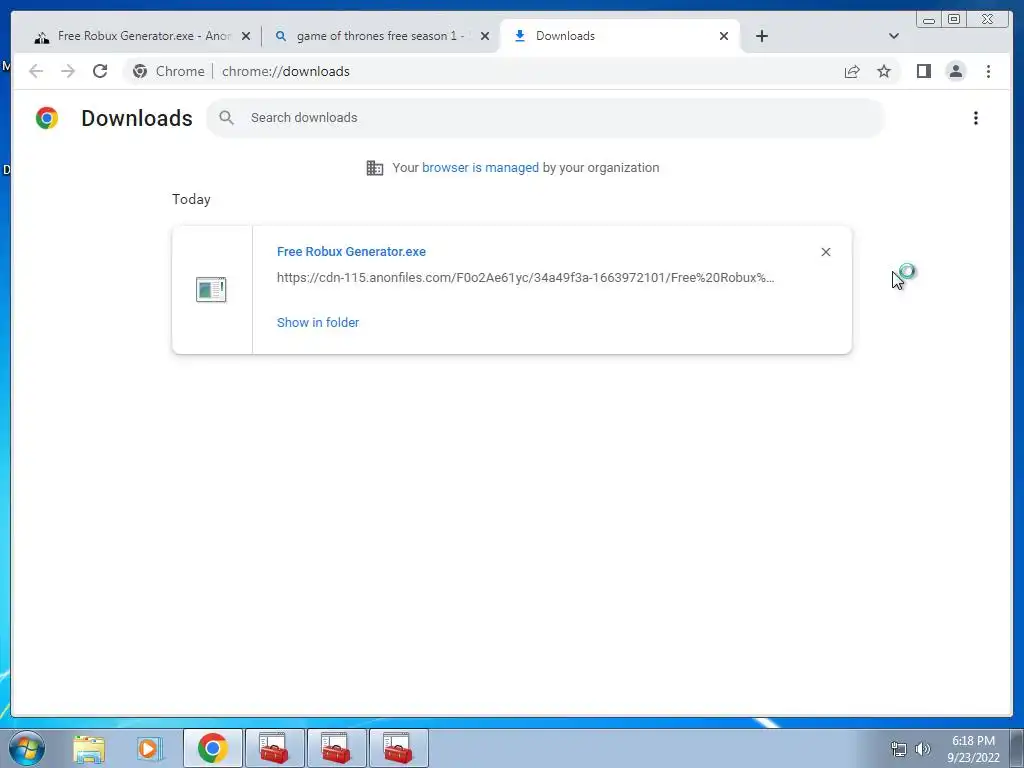This screenshot has width=1024, height=768.
Task: Reload the downloads page
Action: 100,71
